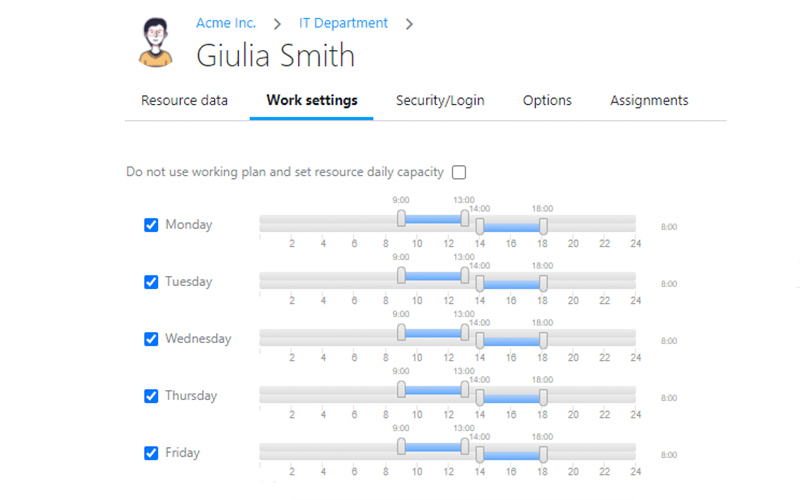The image size is (800, 500).
Task: Click Giulia Smith's avatar picture
Action: [x=155, y=43]
